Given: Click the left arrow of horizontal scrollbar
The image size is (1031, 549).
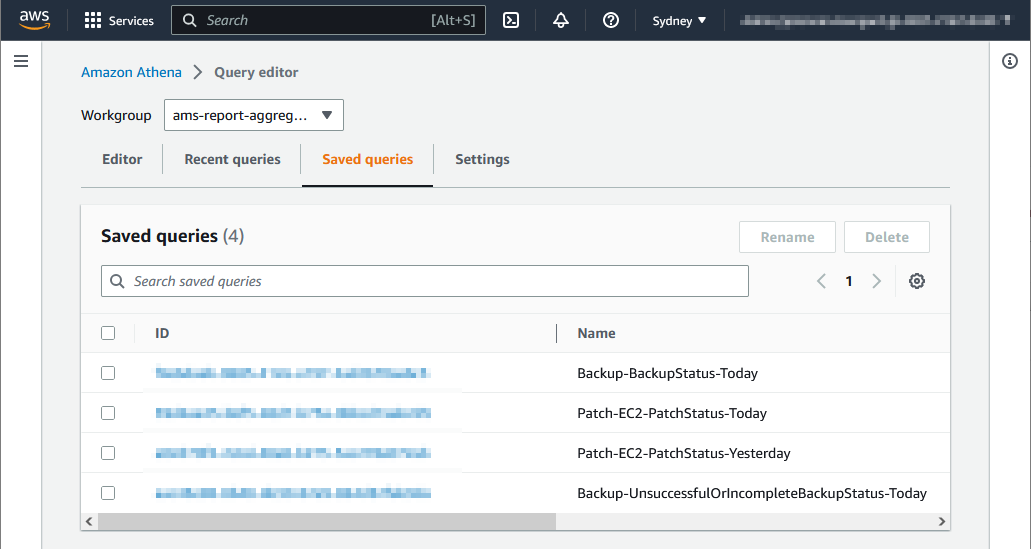Looking at the screenshot, I should click(89, 521).
